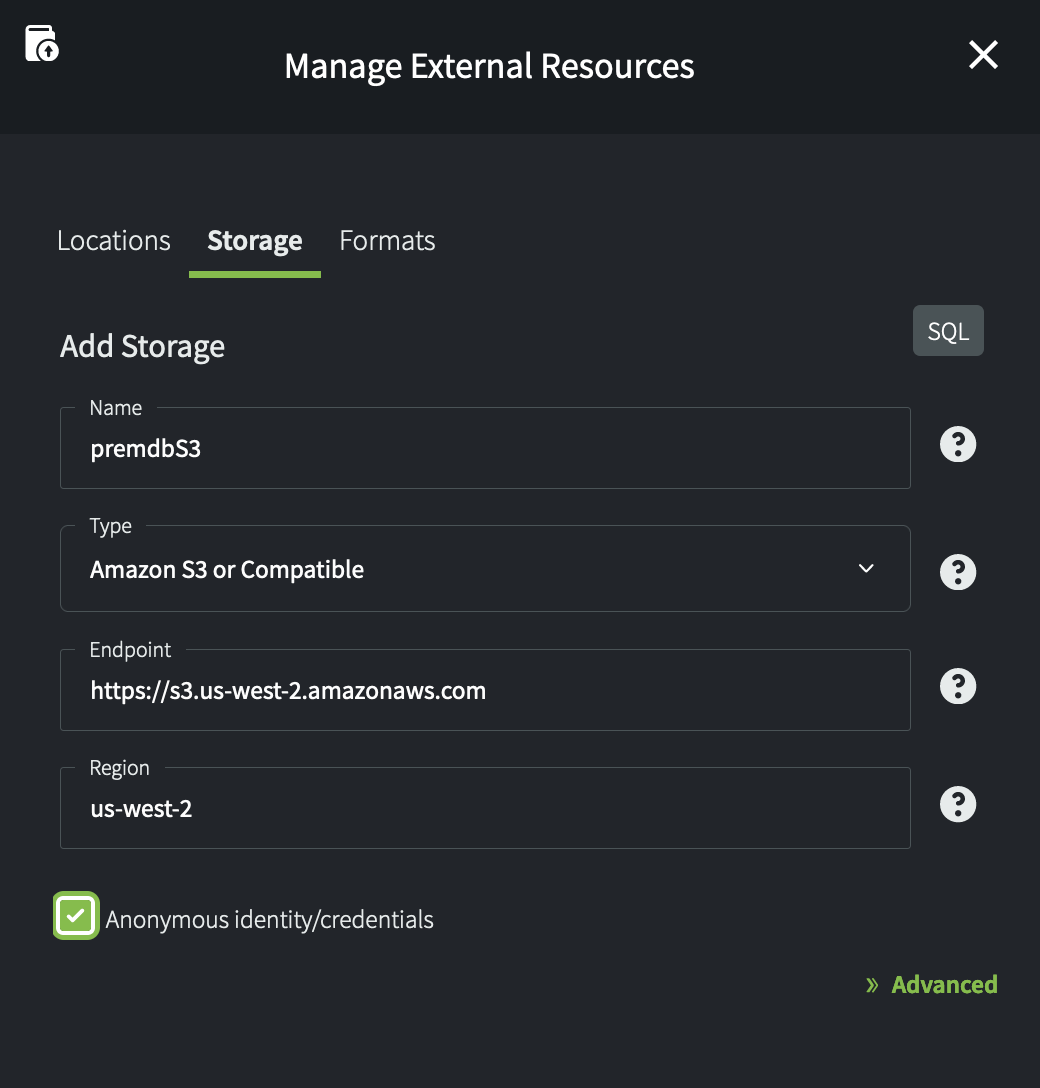
Task: Click the chevron arrow in Type field
Action: click(x=866, y=569)
